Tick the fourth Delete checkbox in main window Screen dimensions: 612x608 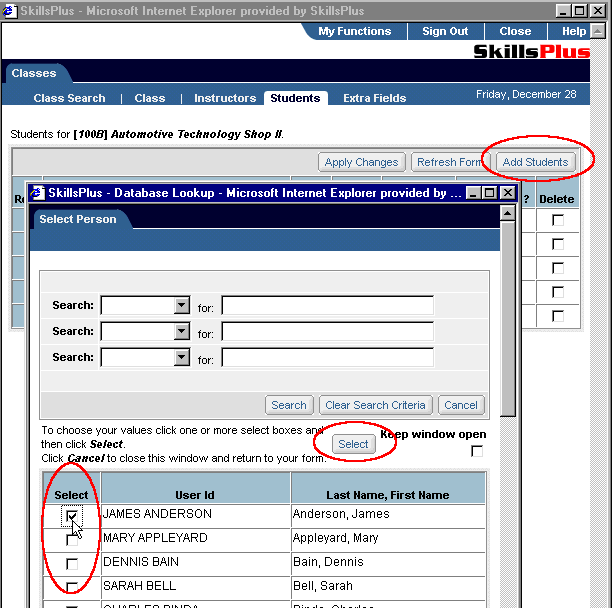(558, 292)
